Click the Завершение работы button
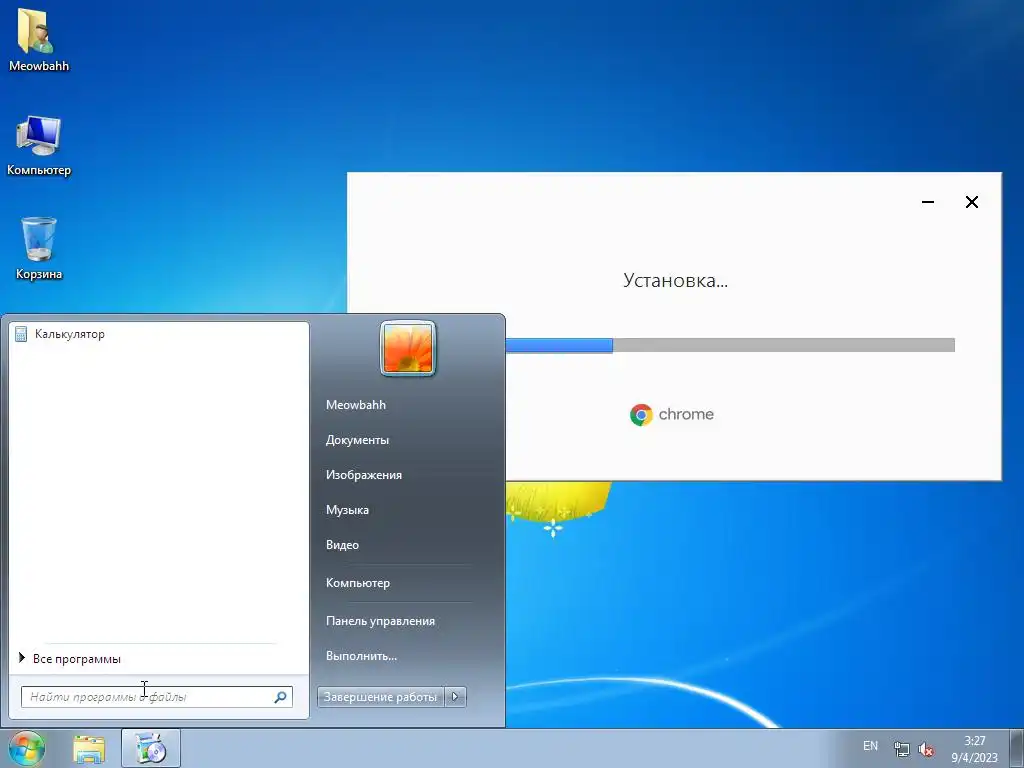Image resolution: width=1024 pixels, height=768 pixels. tap(381, 697)
